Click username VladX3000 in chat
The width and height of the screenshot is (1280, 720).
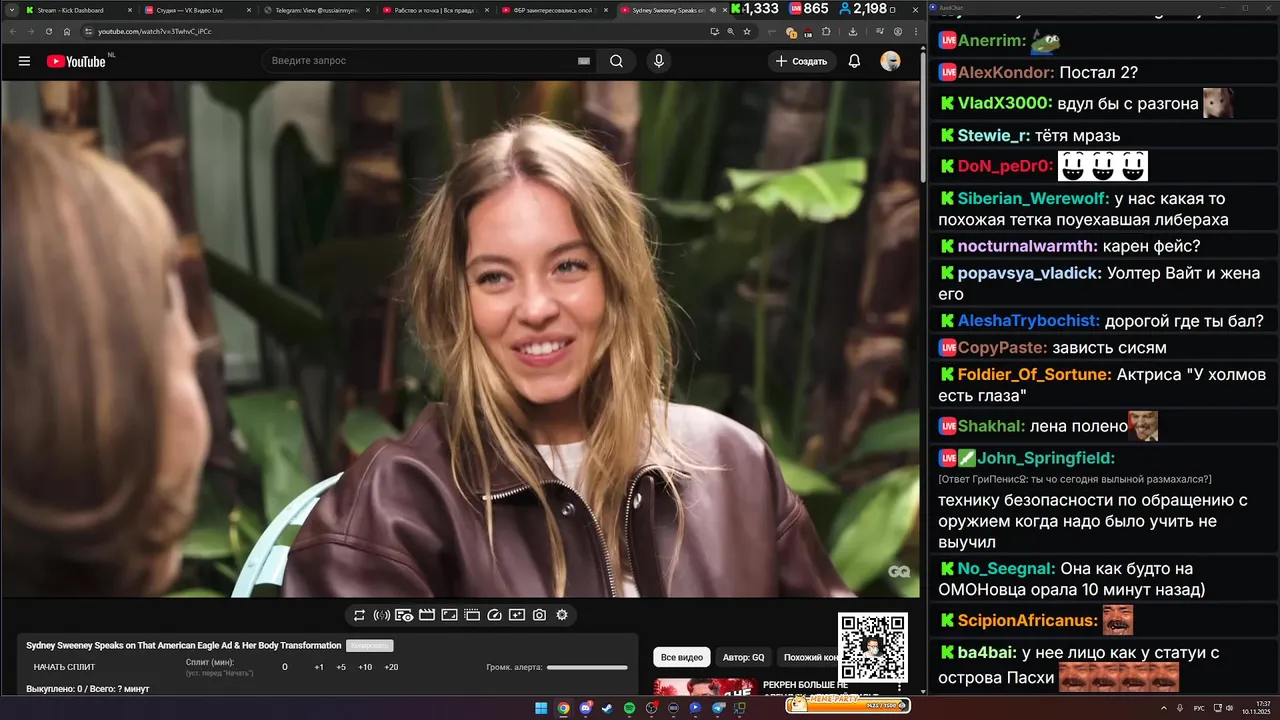[1005, 103]
